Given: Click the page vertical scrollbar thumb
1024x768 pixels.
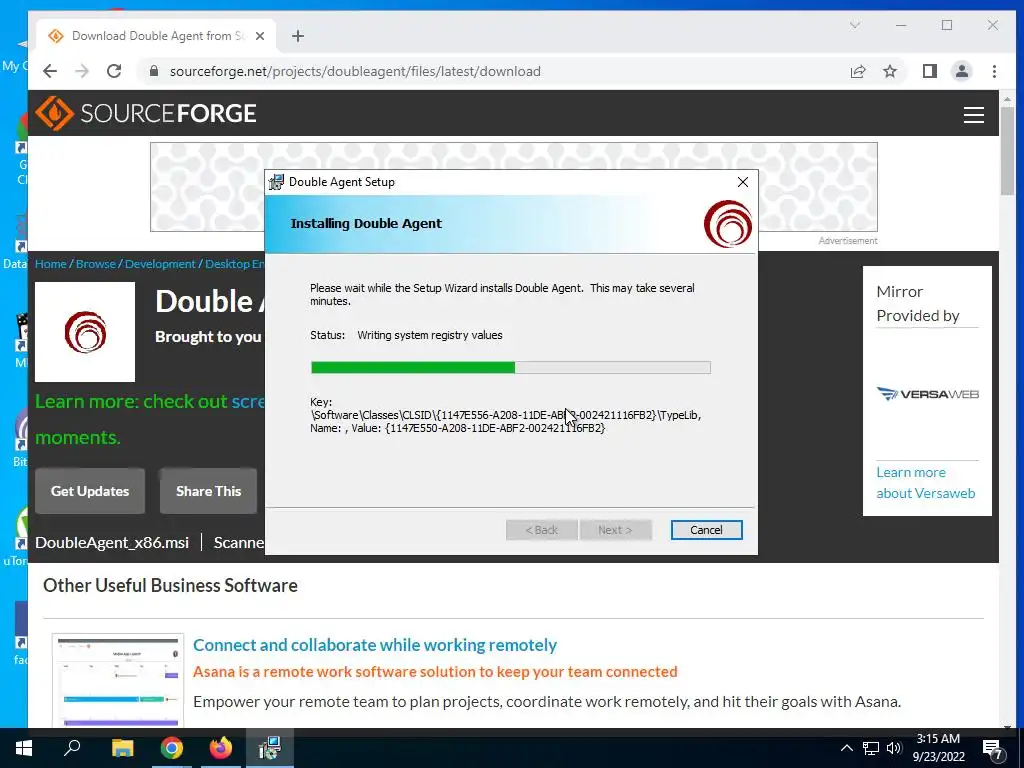Looking at the screenshot, I should click(x=1006, y=150).
